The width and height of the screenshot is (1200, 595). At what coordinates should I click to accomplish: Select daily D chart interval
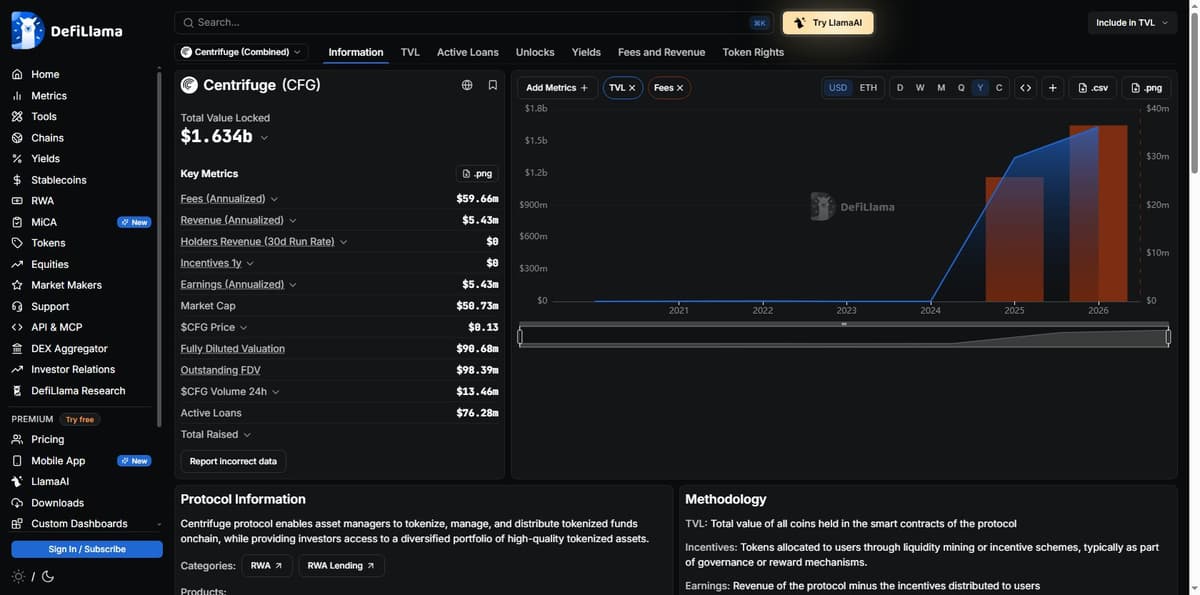[x=900, y=88]
